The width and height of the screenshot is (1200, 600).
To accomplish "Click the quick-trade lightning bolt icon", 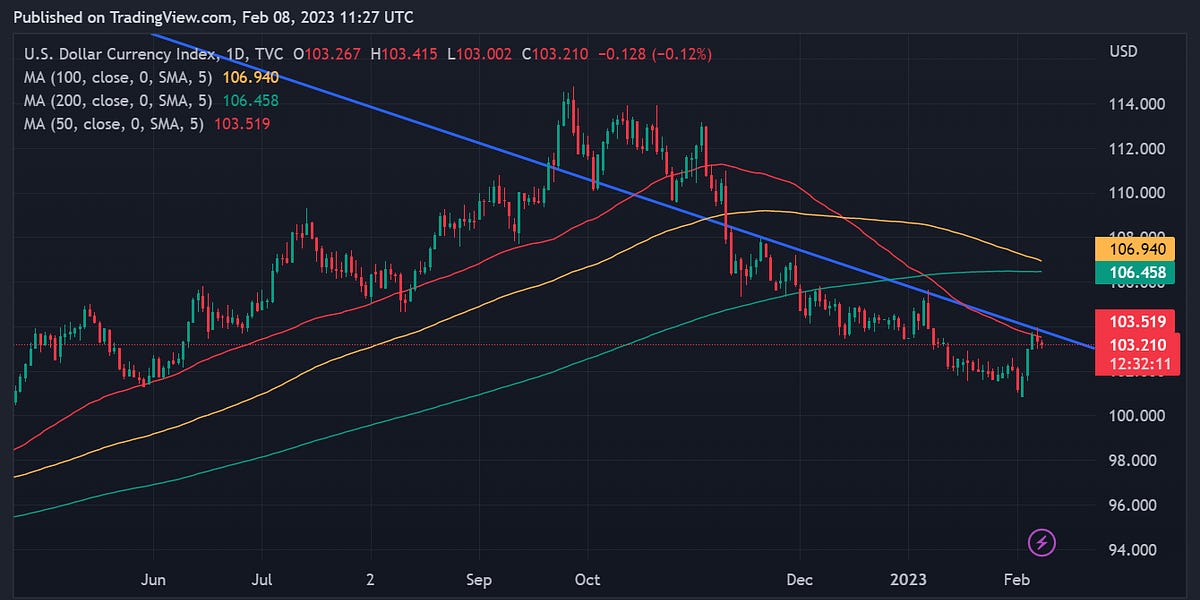I will pos(1041,544).
